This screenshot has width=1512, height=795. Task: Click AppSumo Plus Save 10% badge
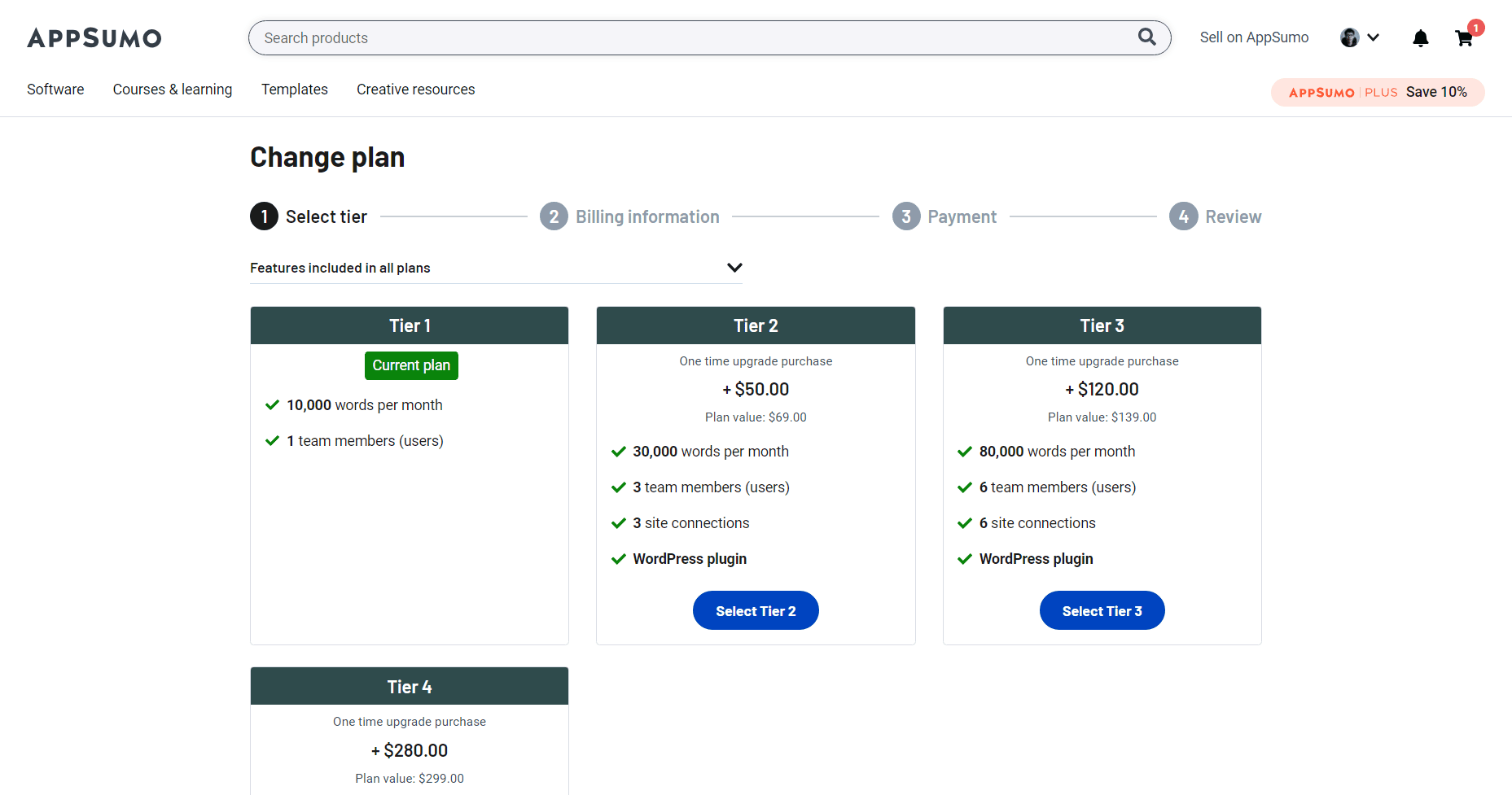1378,92
